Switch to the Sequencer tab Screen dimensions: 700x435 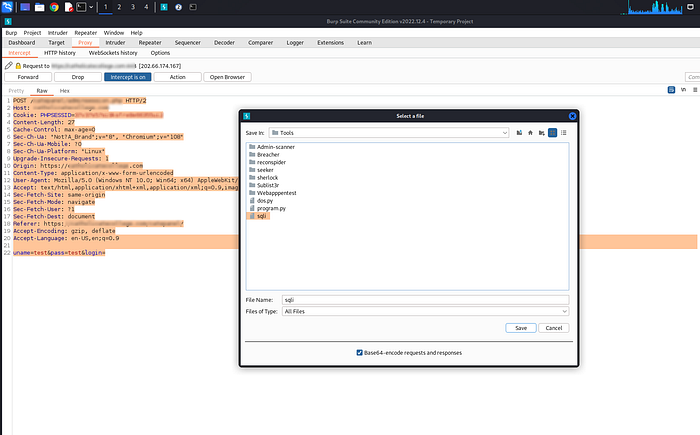pyautogui.click(x=188, y=42)
